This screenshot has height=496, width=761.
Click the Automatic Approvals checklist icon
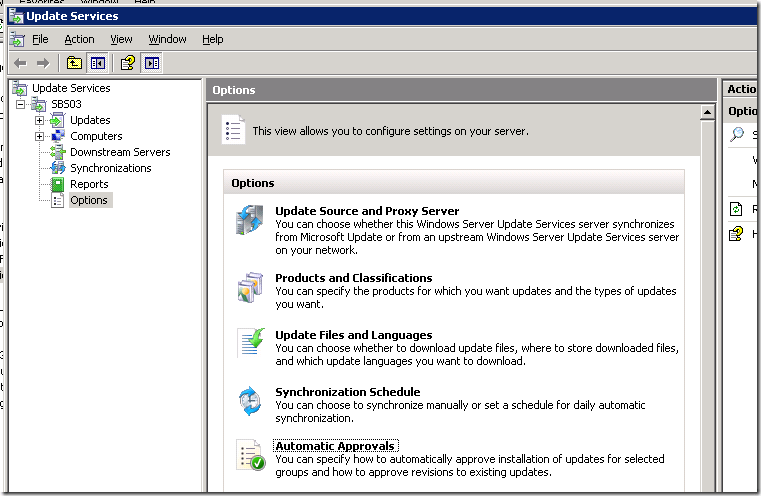[x=249, y=455]
